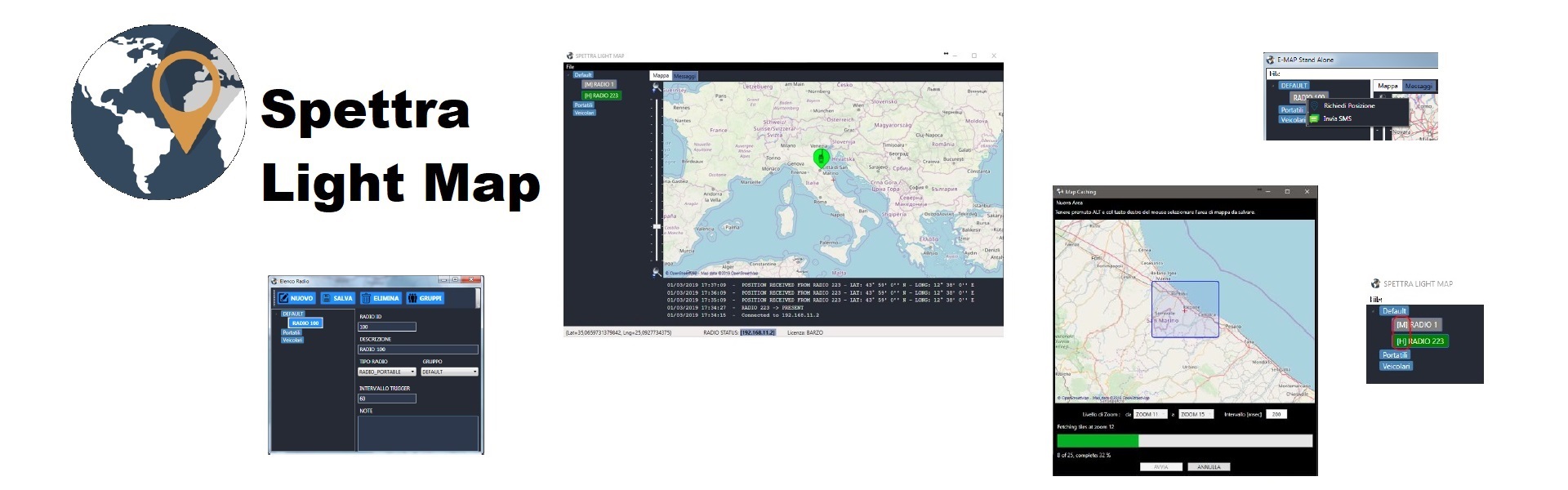Viewport: 1568px width, 490px height.
Task: Switch to the Messaggi tab in main window
Action: coord(685,76)
